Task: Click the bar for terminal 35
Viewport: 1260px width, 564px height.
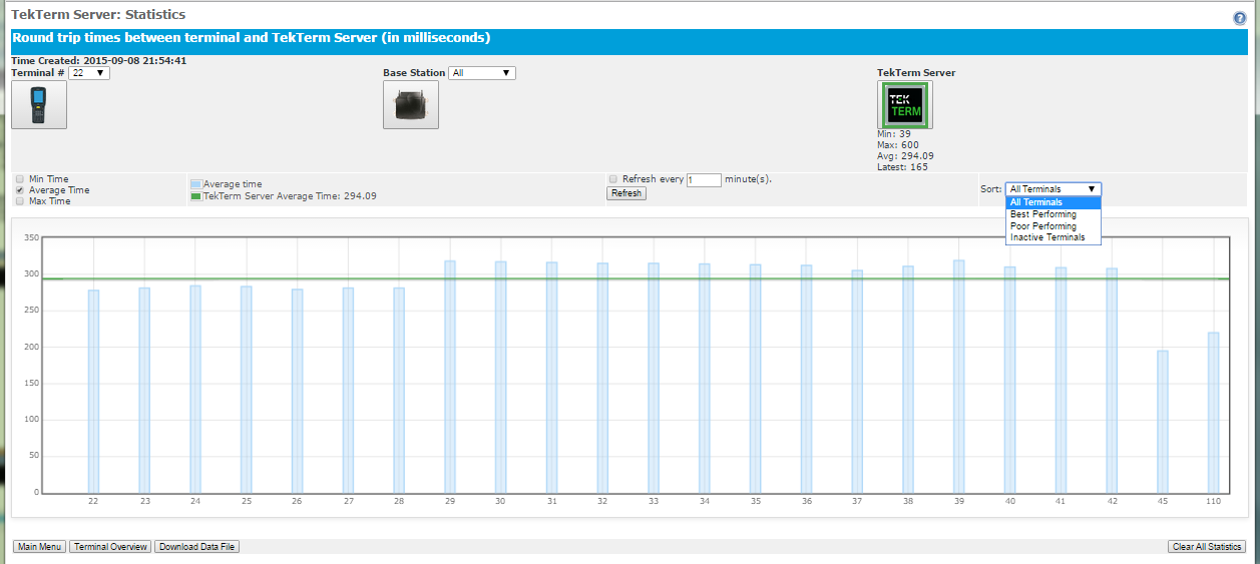Action: click(756, 378)
